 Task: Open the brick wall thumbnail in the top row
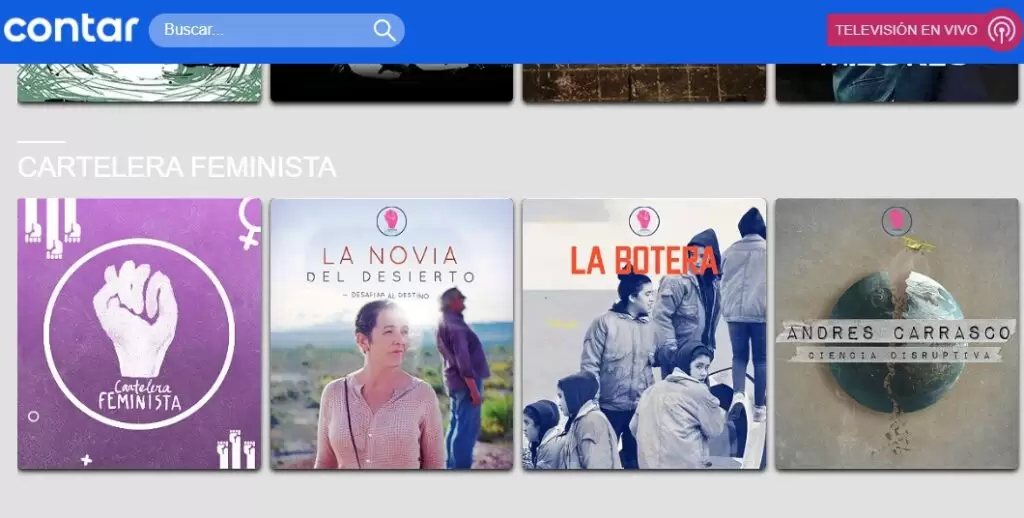[x=643, y=82]
